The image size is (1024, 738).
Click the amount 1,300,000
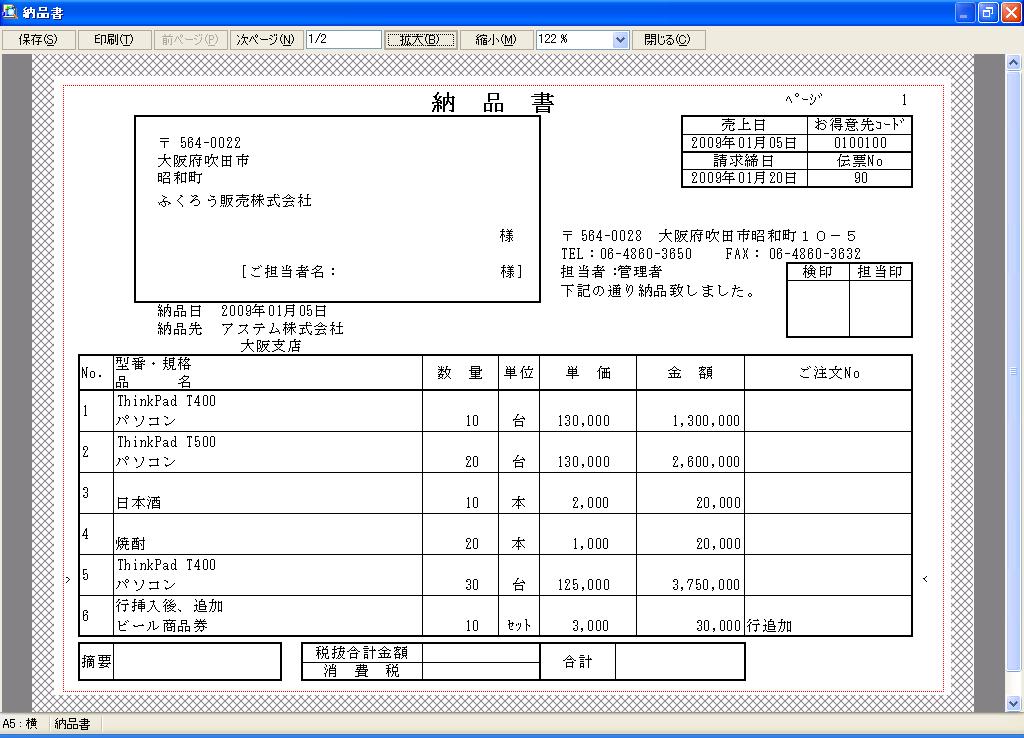pyautogui.click(x=706, y=421)
